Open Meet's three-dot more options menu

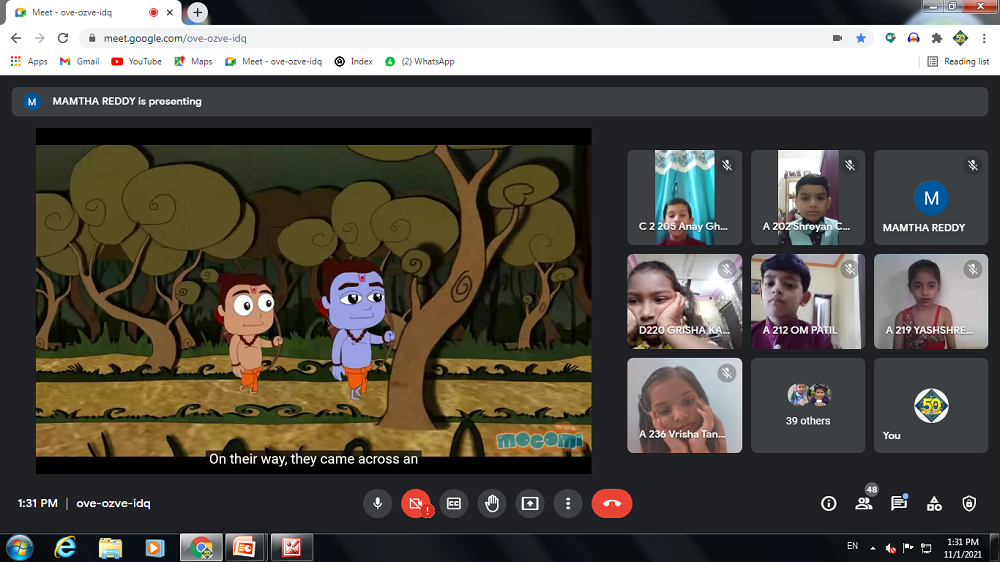[567, 504]
